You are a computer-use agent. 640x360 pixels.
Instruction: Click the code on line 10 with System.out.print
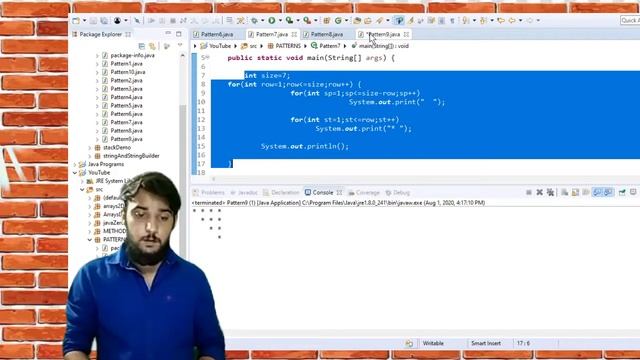[397, 102]
